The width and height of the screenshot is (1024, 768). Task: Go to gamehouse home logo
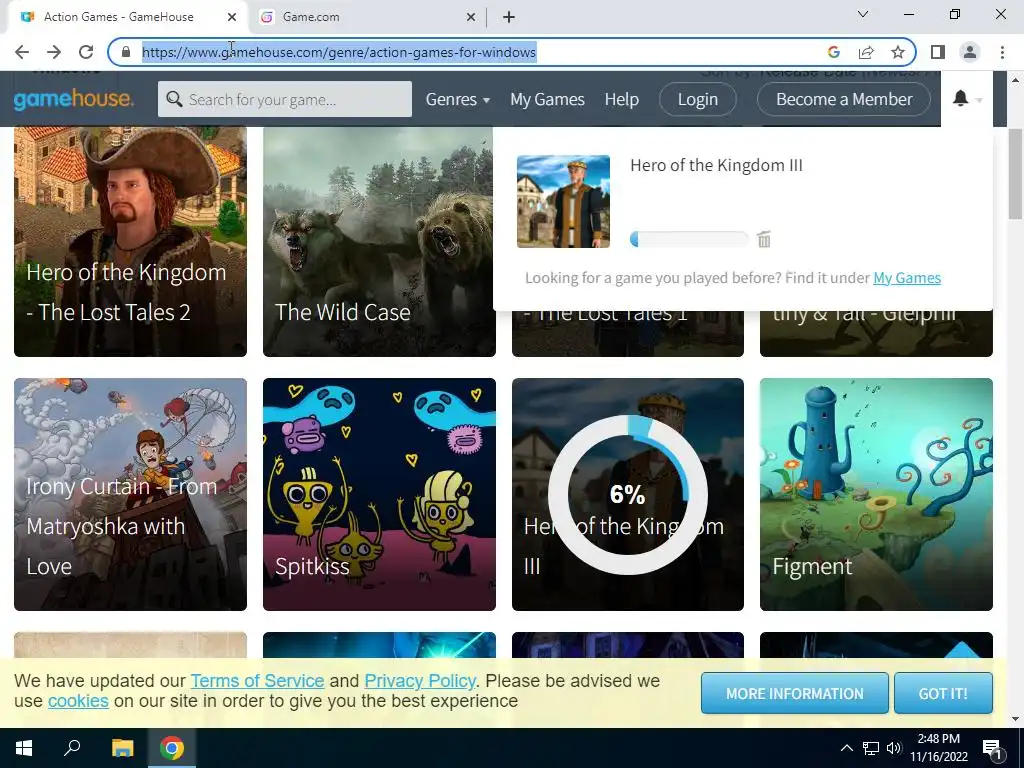coord(74,99)
